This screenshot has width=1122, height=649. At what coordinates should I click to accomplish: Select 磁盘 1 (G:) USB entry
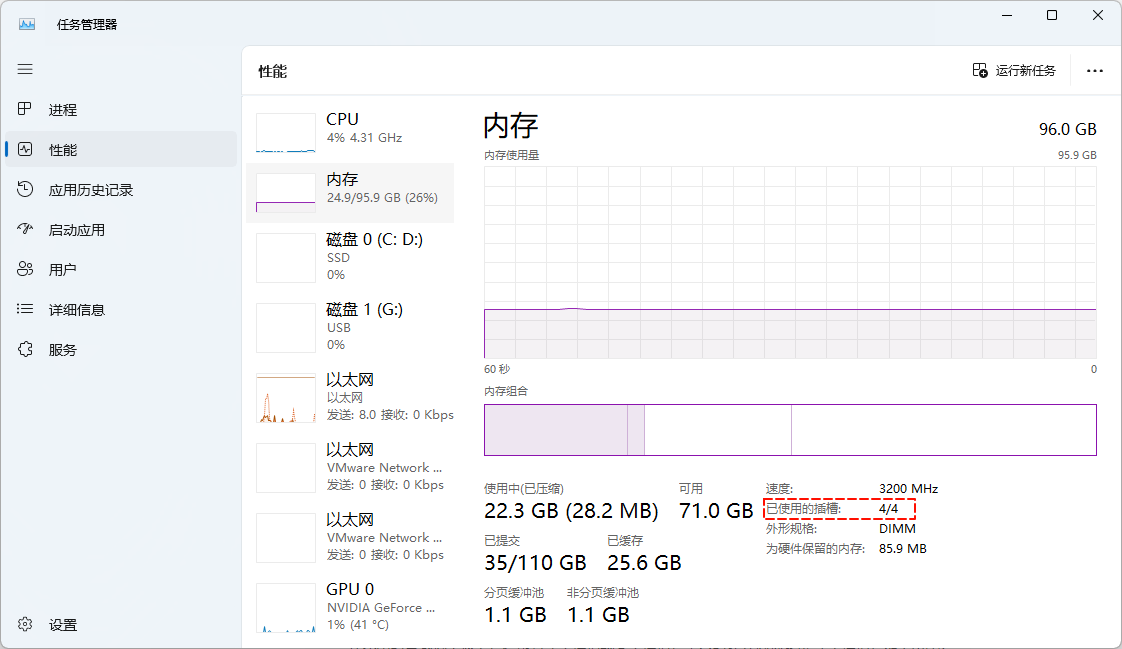[350, 327]
